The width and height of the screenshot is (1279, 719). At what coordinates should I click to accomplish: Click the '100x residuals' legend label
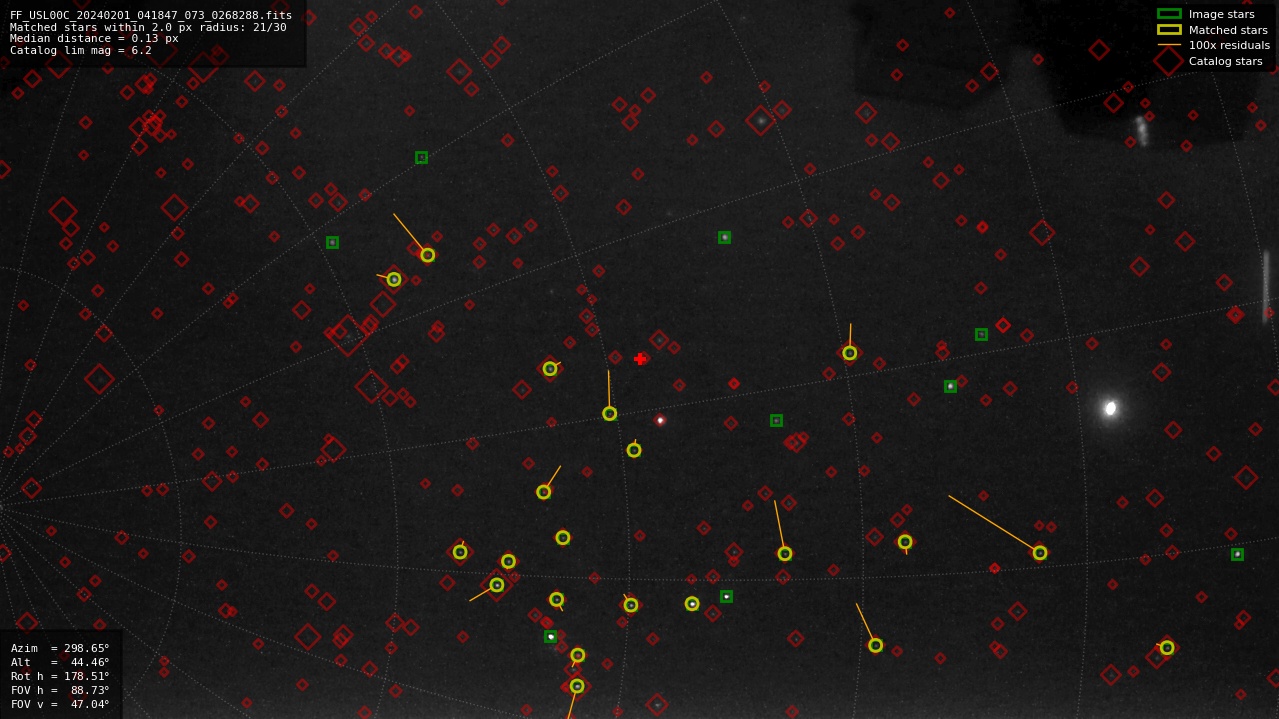(x=1229, y=45)
